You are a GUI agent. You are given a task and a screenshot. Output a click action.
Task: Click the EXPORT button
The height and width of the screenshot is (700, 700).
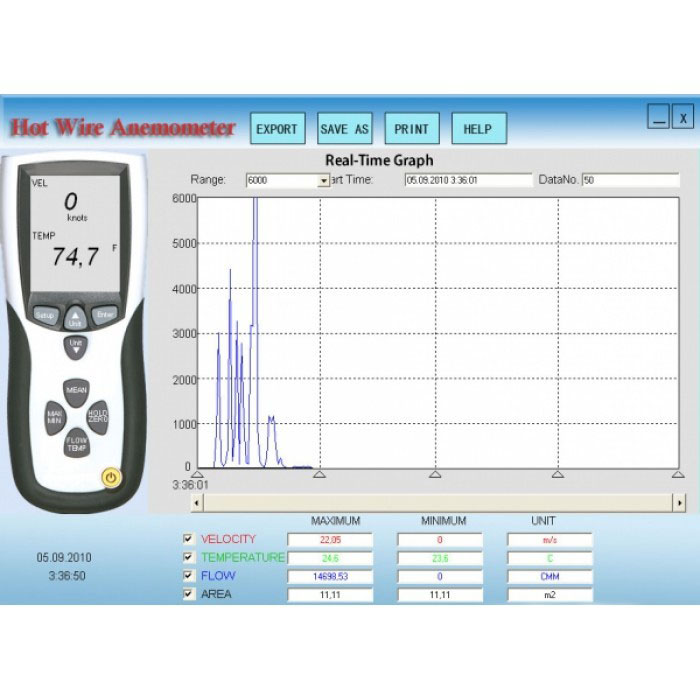[x=277, y=129]
